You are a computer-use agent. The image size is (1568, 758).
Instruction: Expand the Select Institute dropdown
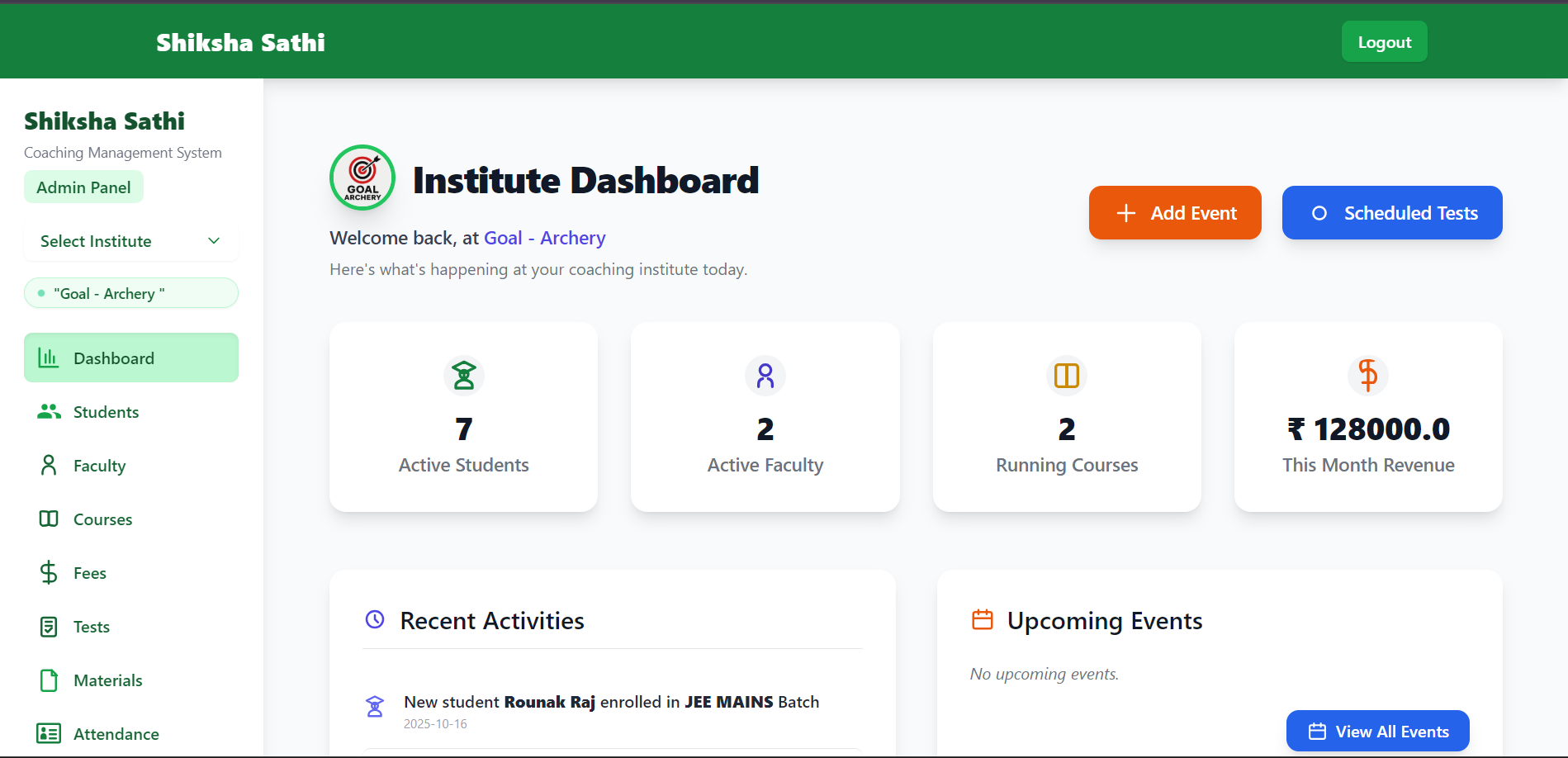pos(130,241)
